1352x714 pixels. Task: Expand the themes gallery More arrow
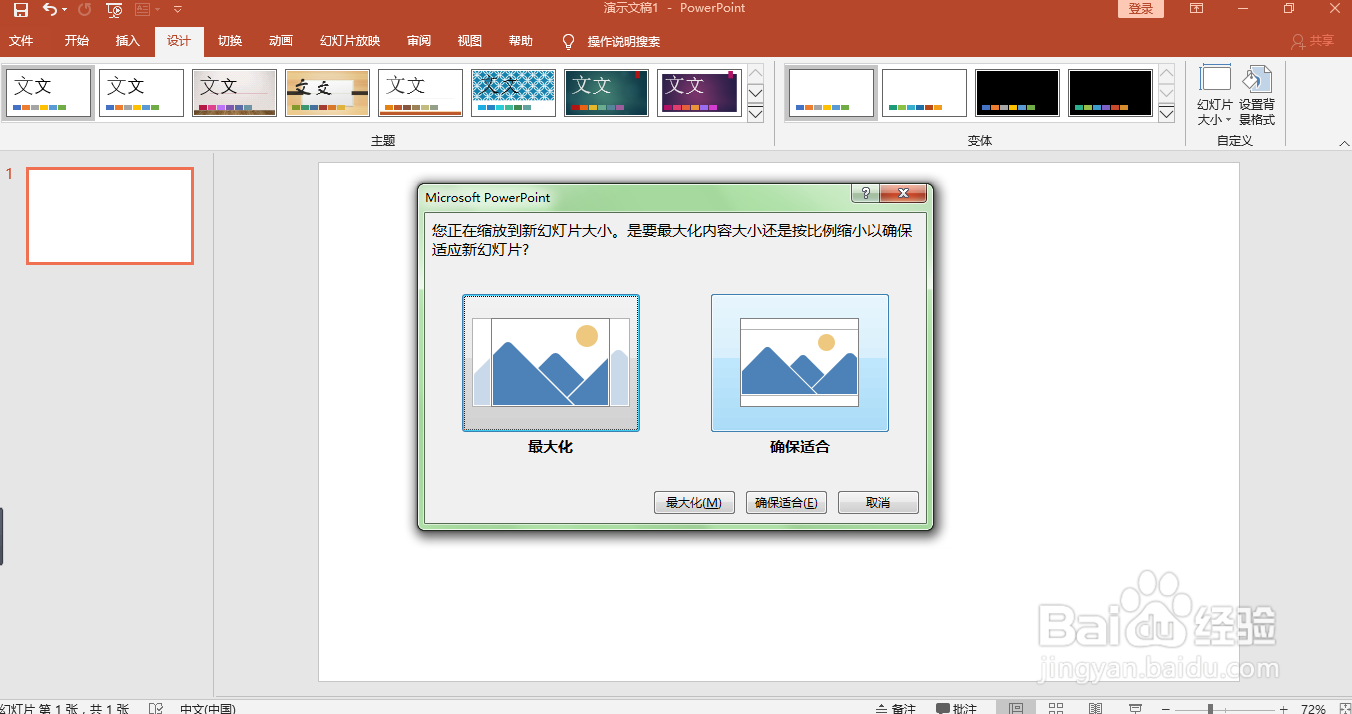(756, 114)
